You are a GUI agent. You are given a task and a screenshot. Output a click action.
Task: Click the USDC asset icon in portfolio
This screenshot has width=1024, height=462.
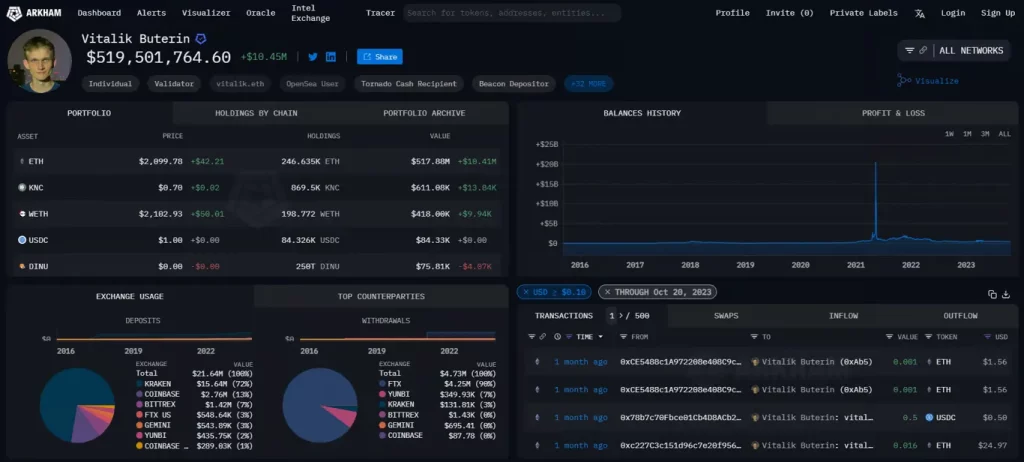coord(22,240)
